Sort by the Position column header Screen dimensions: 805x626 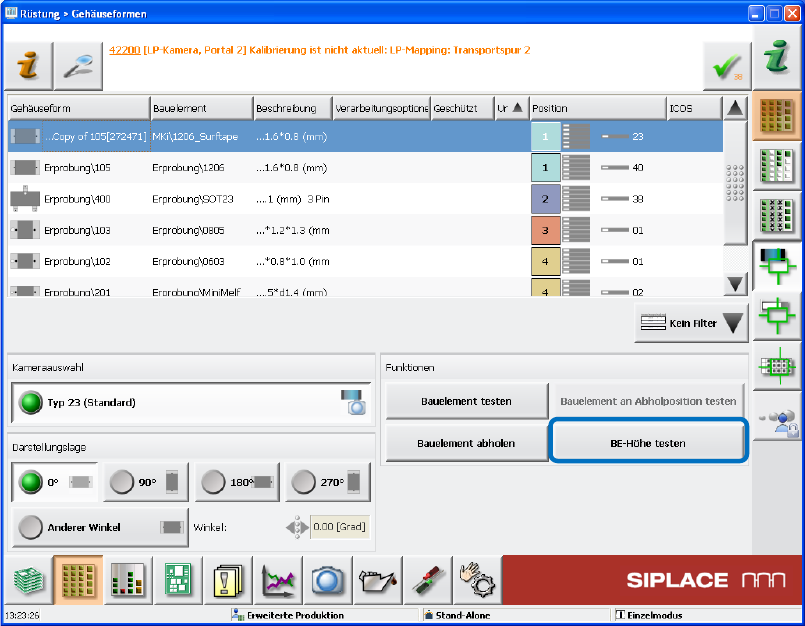597,108
